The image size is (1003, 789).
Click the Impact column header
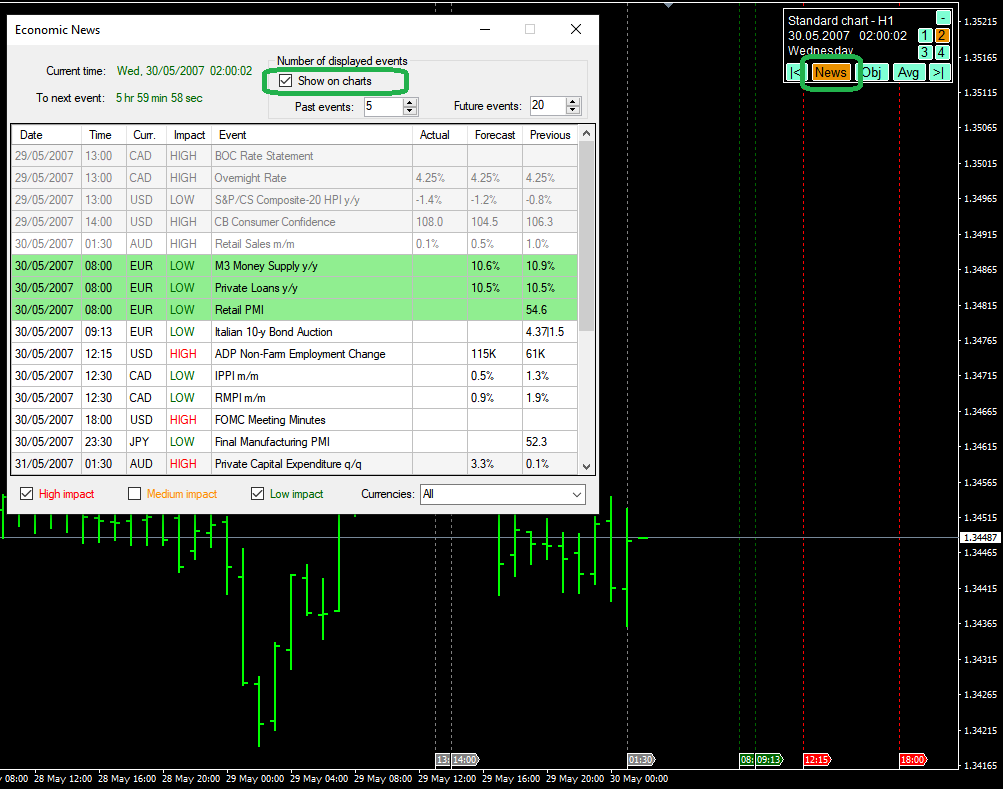(x=189, y=135)
